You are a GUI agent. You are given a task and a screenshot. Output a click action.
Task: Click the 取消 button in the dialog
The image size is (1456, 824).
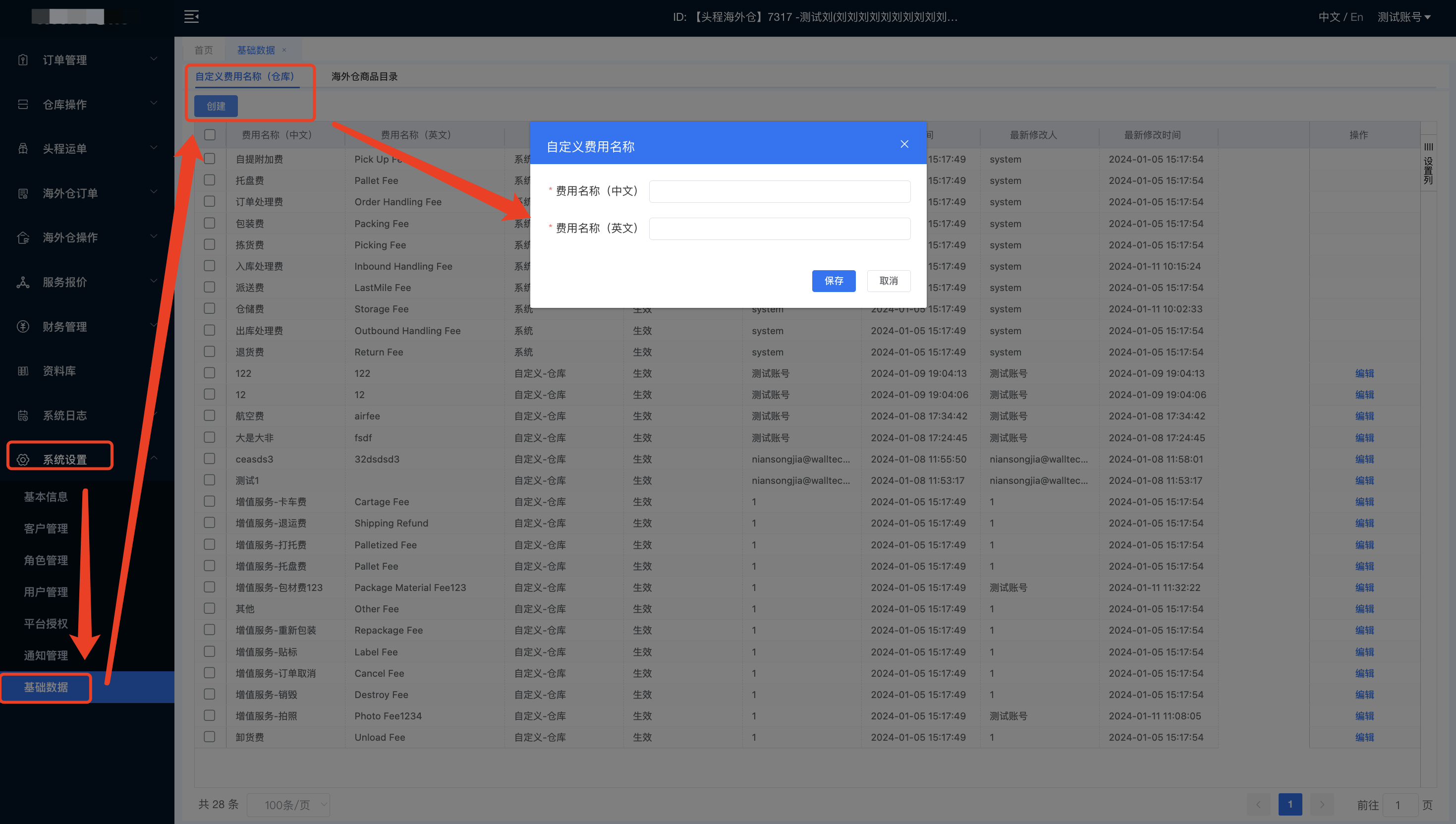(889, 281)
